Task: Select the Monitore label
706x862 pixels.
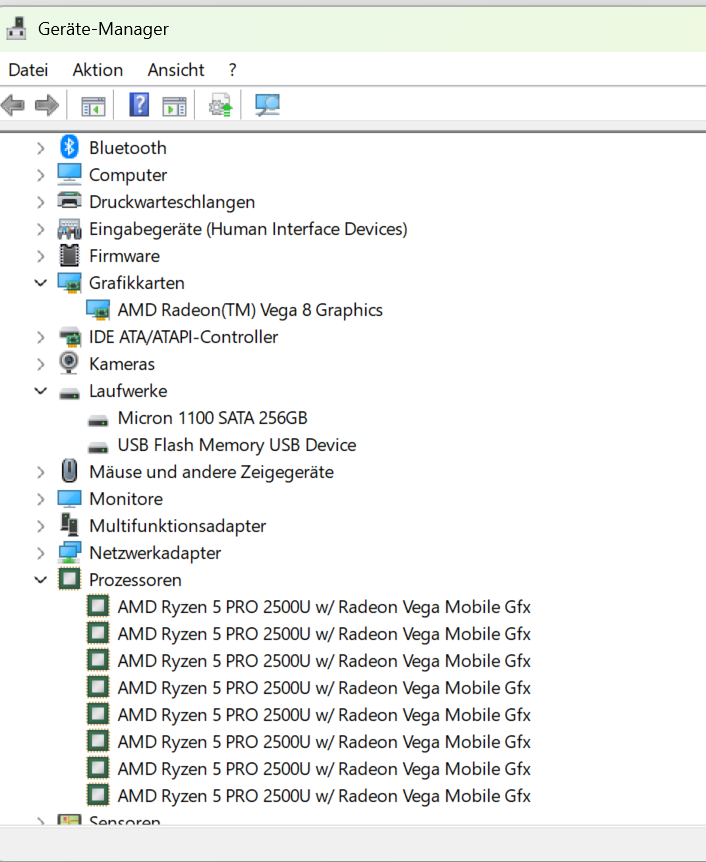Action: tap(126, 499)
